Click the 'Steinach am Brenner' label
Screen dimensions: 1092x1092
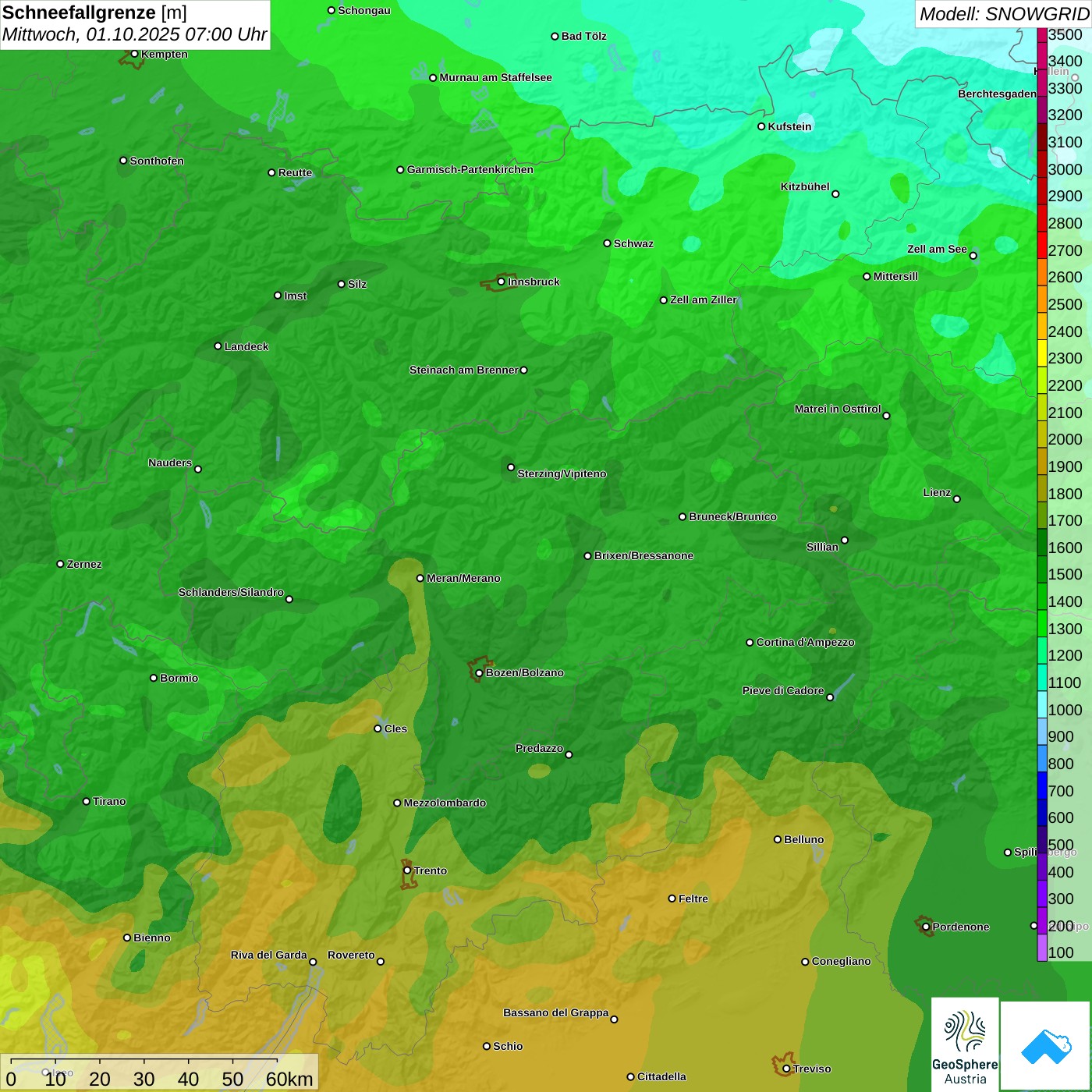464,370
